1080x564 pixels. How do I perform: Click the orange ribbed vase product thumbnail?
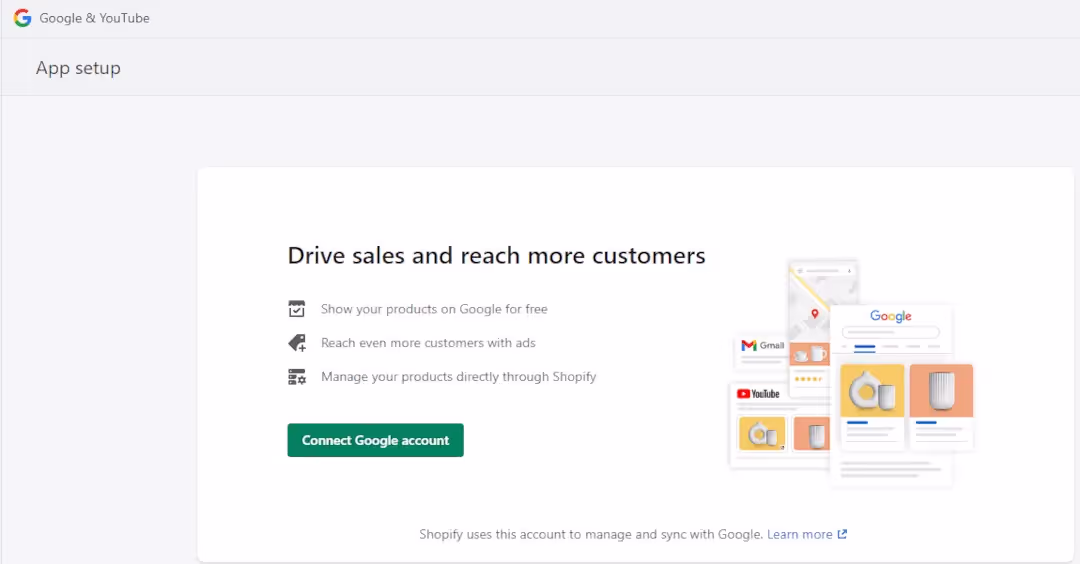click(x=941, y=390)
